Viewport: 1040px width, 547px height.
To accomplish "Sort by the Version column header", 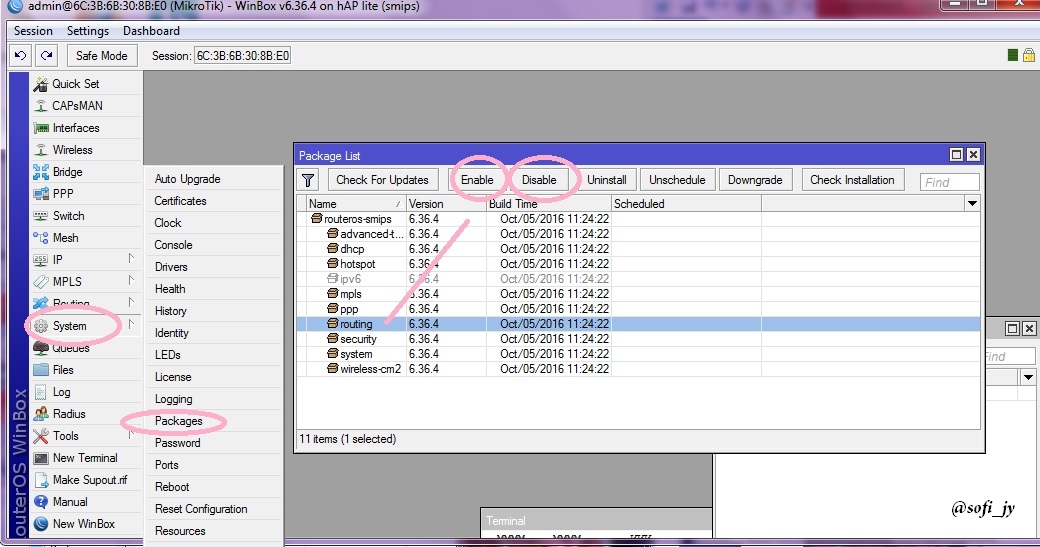I will pos(446,204).
